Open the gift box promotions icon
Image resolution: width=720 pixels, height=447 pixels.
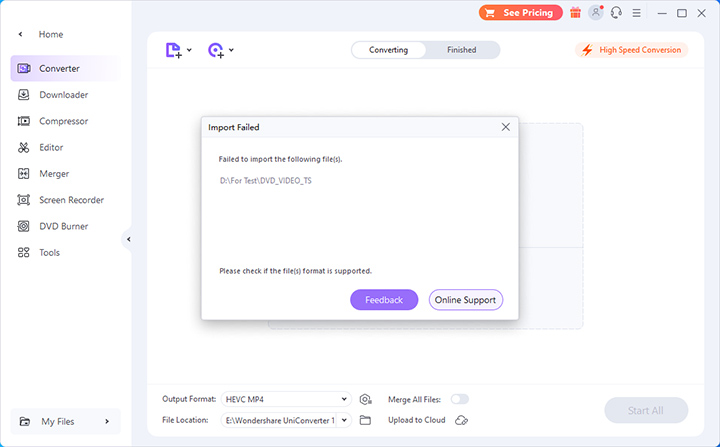click(x=575, y=13)
